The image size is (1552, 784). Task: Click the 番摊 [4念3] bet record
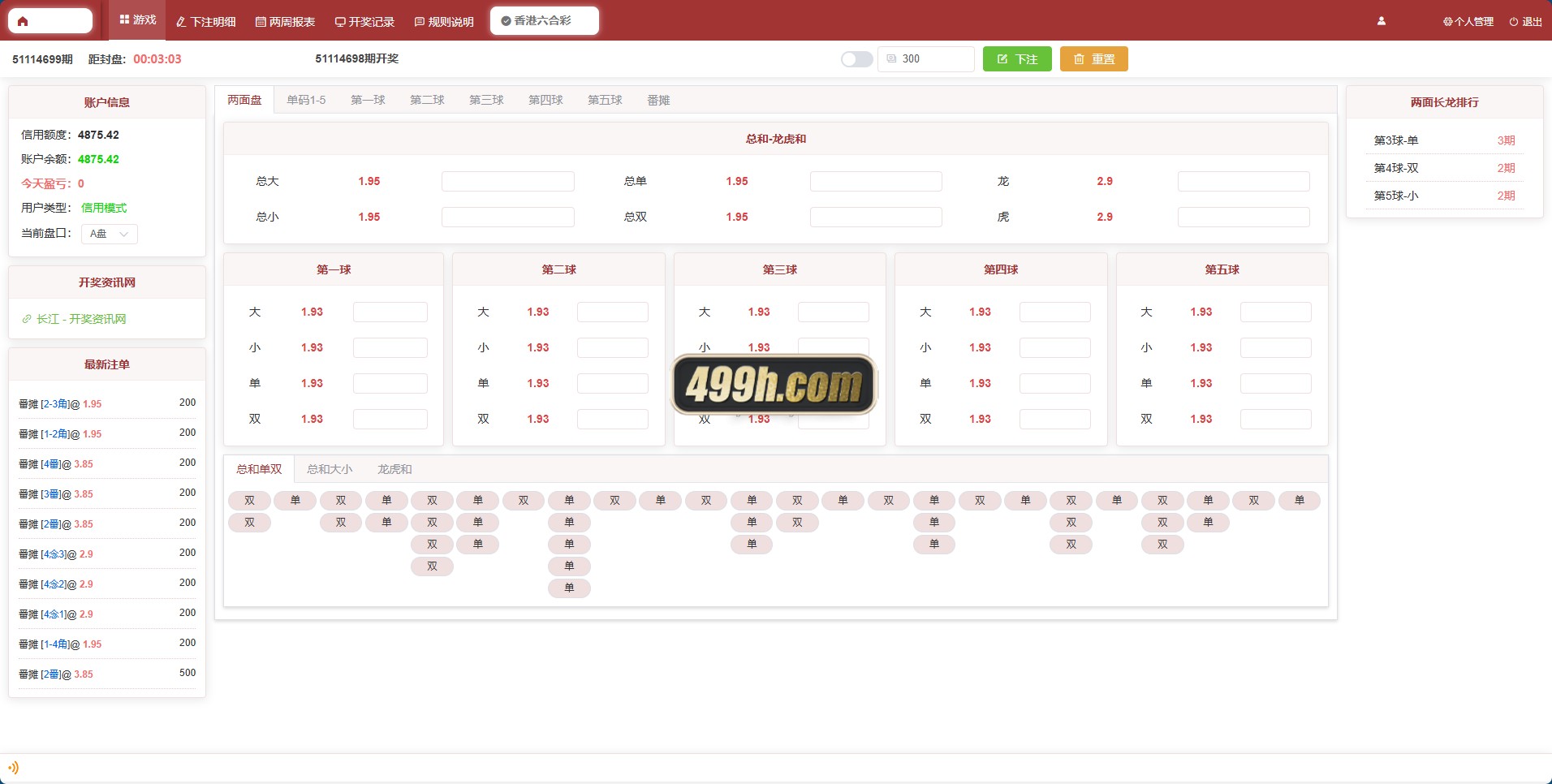107,554
